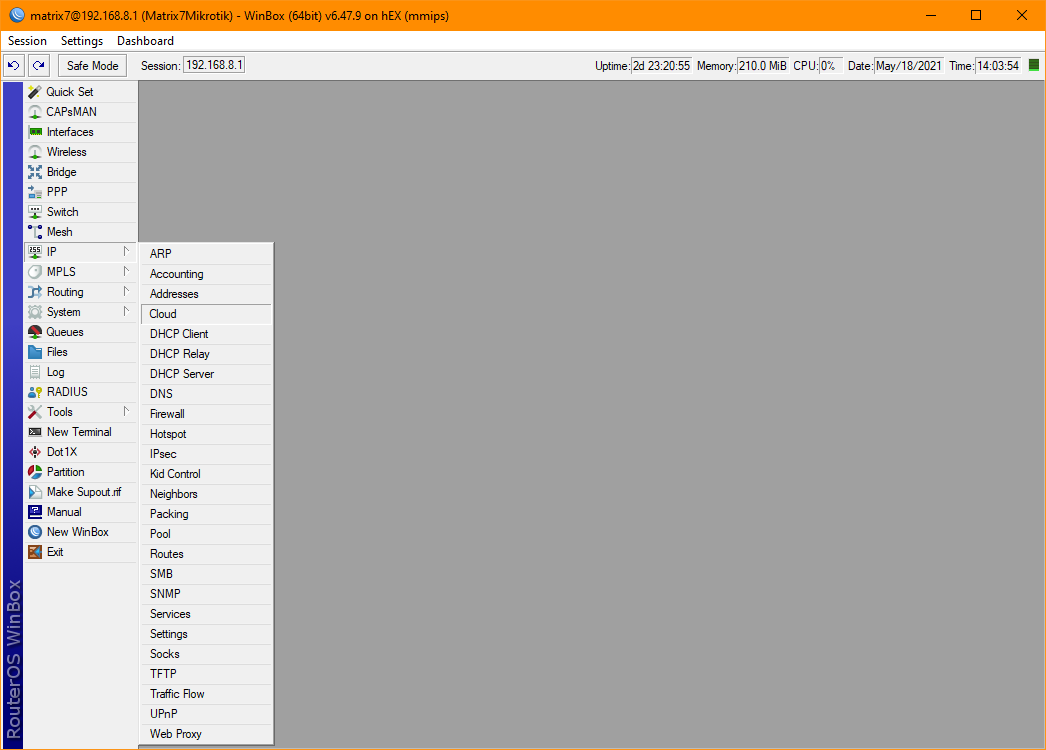Expand the IP submenu arrow
Viewport: 1046px width, 750px height.
coord(125,252)
